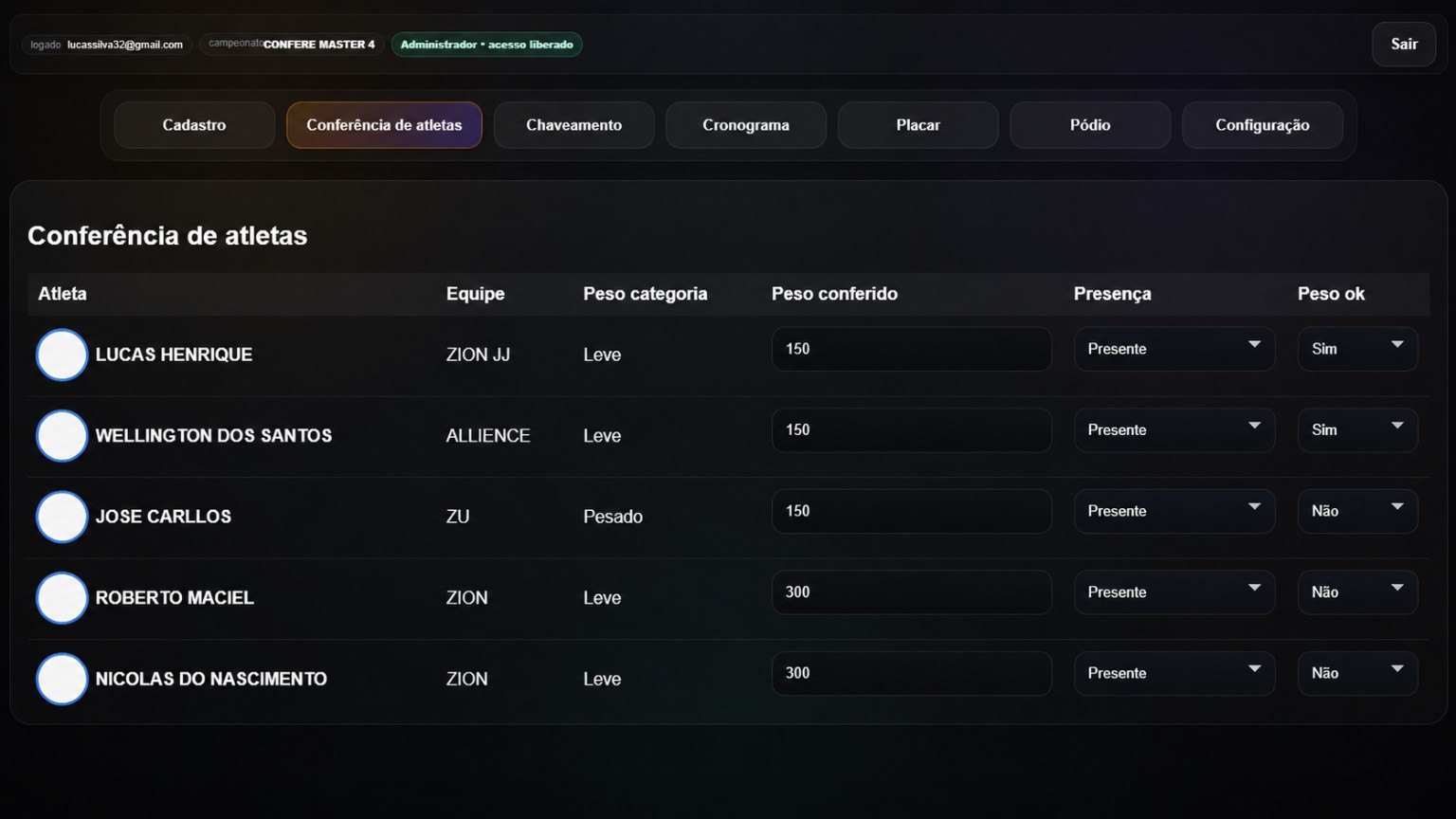The width and height of the screenshot is (1456, 819).
Task: Click the team name ZION JJ
Action: [478, 355]
